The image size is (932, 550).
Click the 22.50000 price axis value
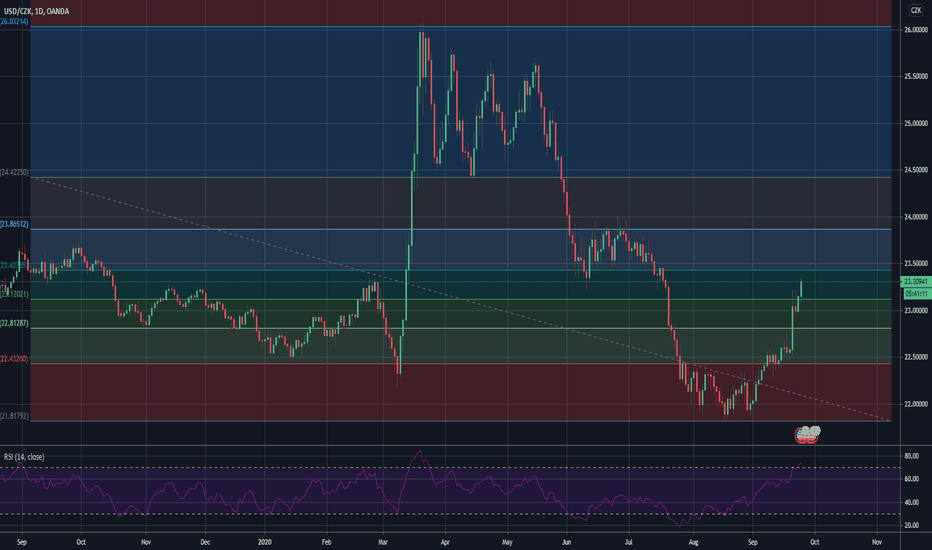(x=916, y=357)
